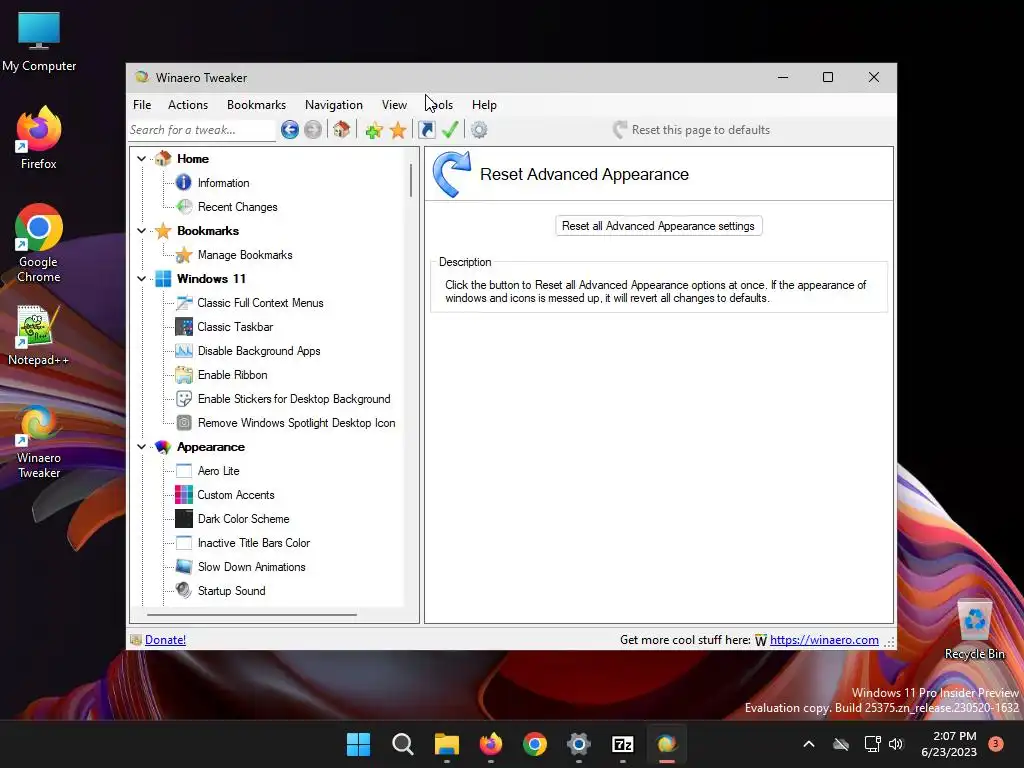Select Inactive Title Bars Color item

253,543
